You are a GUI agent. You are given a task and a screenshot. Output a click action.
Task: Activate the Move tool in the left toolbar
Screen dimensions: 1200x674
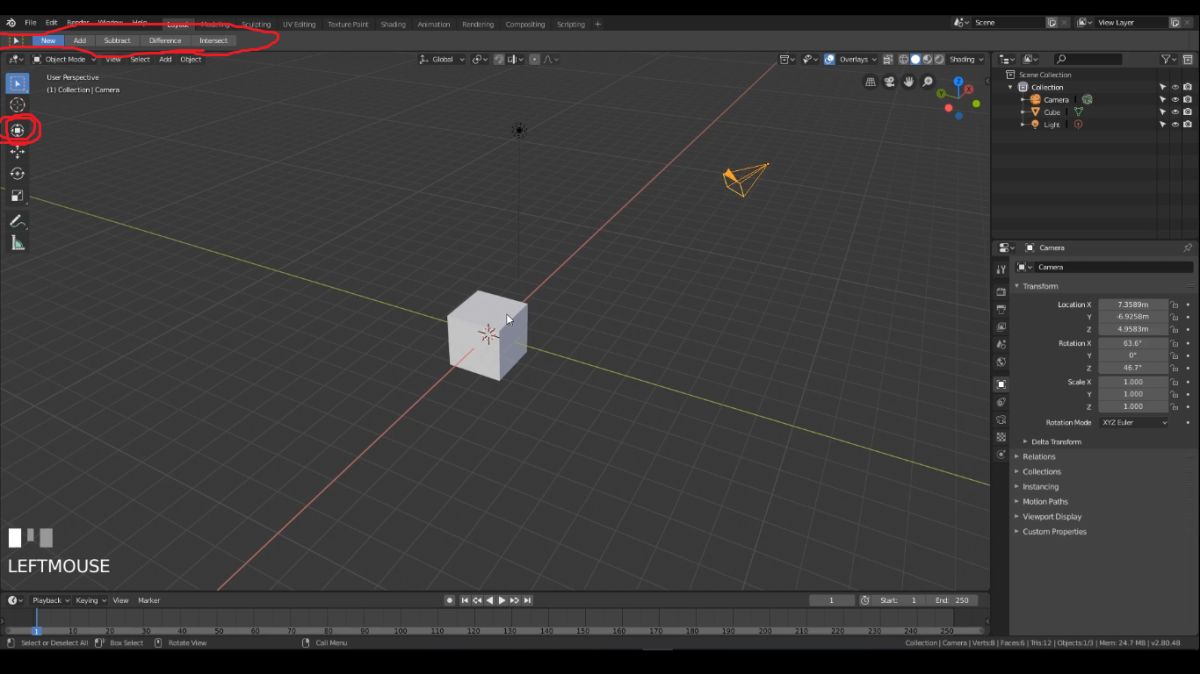pos(17,152)
